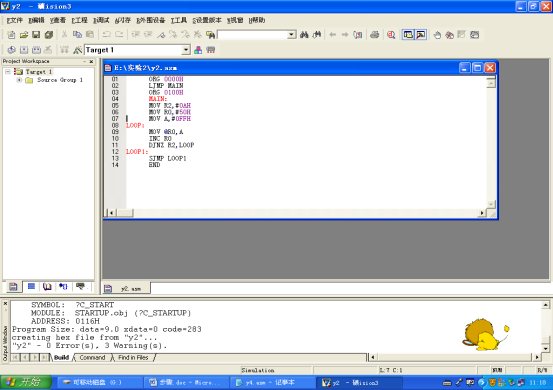Click the '0 Error(s), 3 Warning(s)' output line
Screen dimensions: 553x390
(89, 346)
